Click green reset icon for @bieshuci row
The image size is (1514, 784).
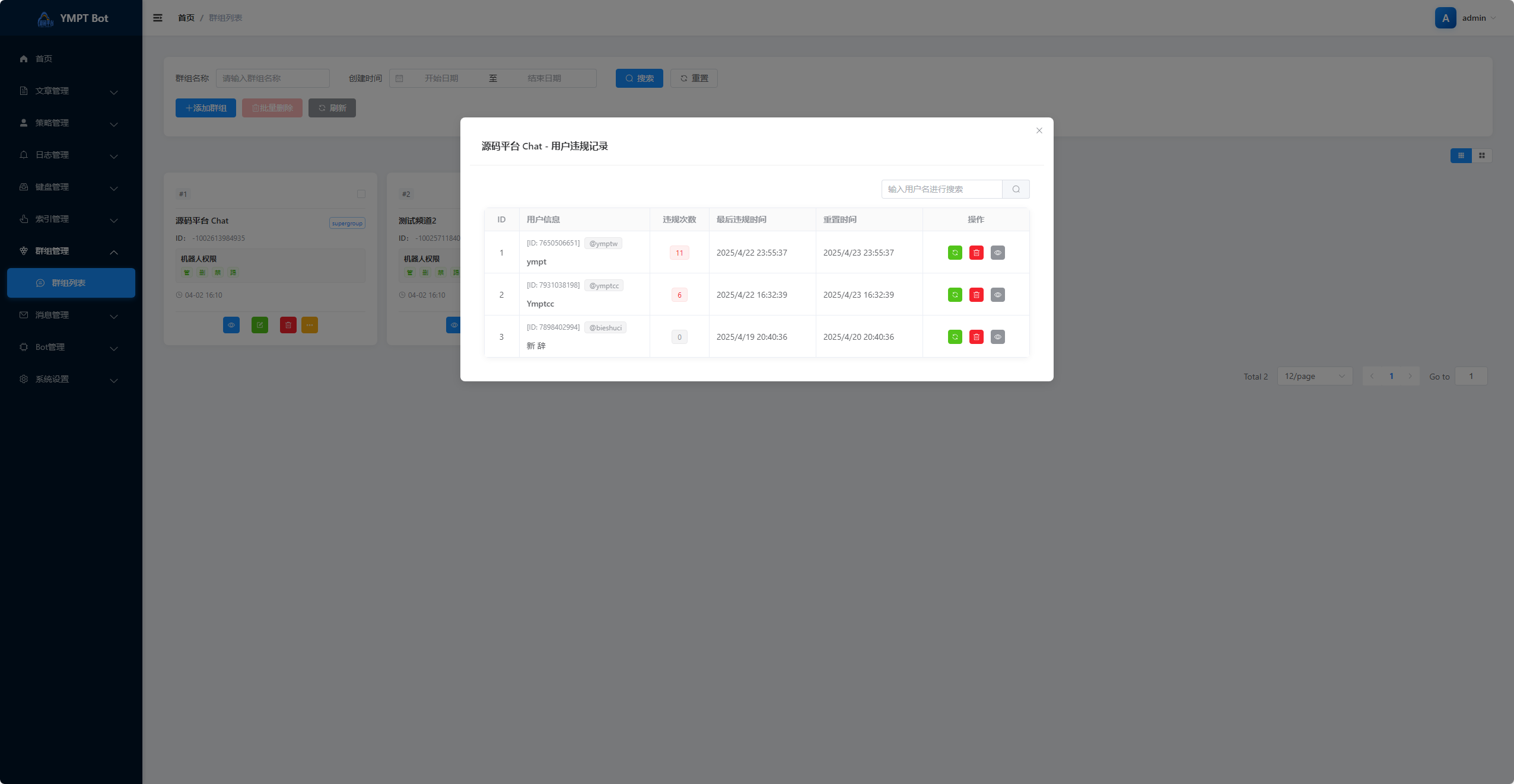point(955,337)
